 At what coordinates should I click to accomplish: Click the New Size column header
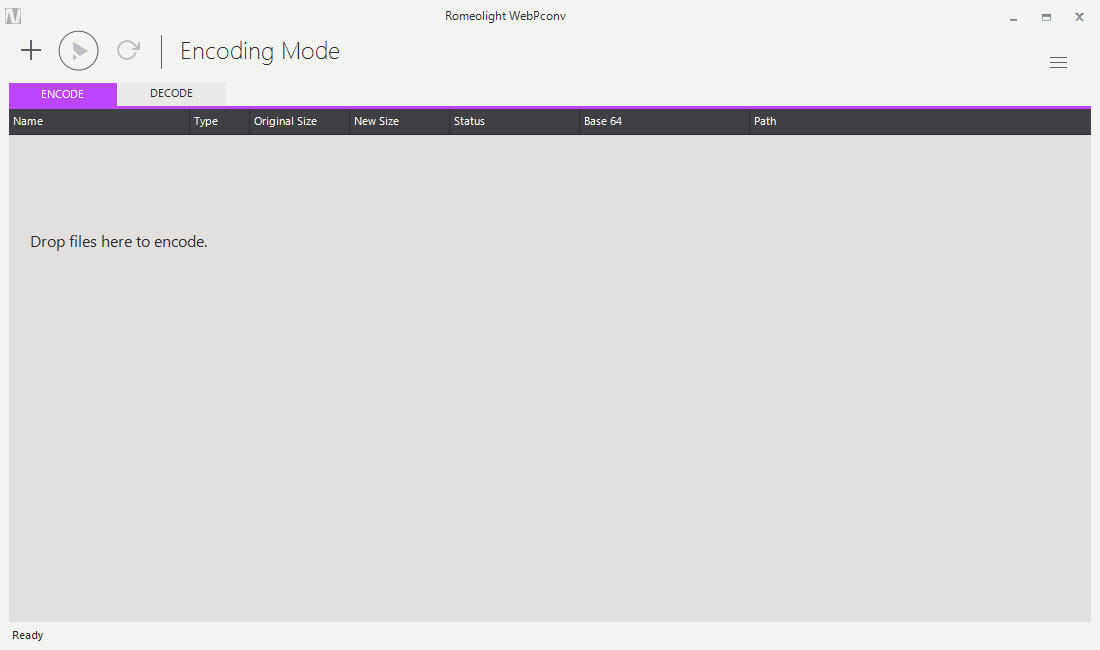(x=377, y=121)
